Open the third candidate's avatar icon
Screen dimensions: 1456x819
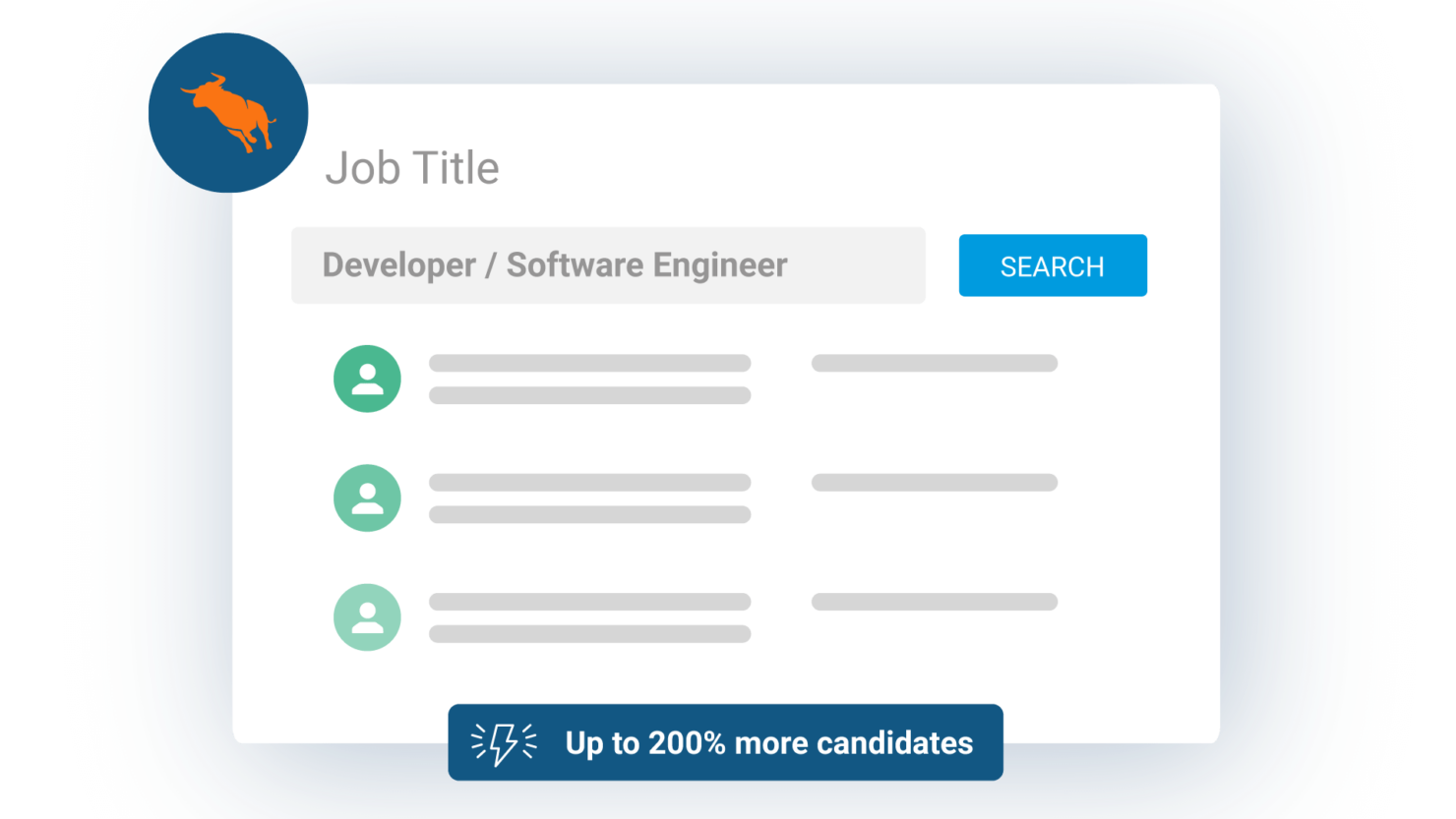pyautogui.click(x=367, y=617)
